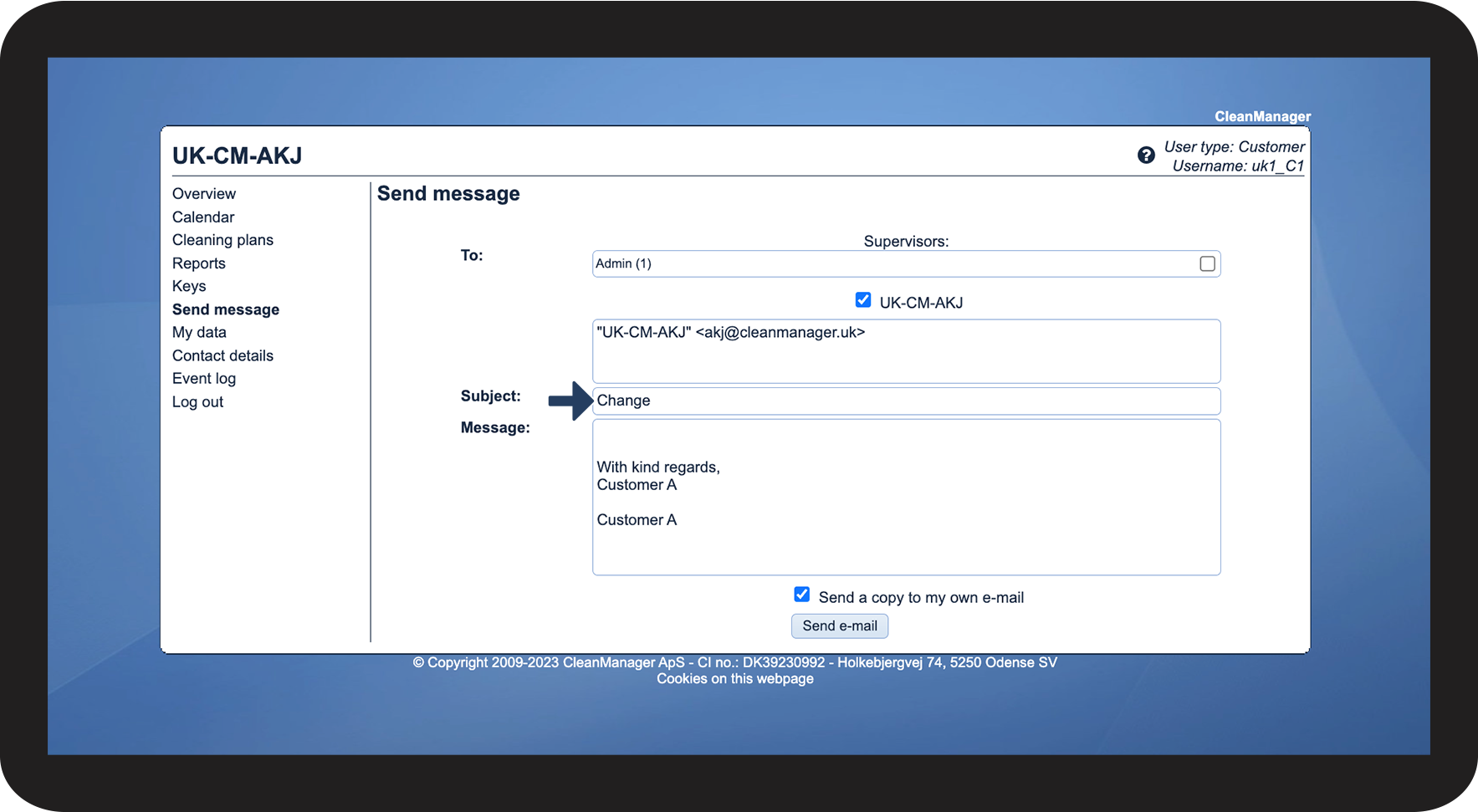
Task: Click the Supervisors: label
Action: 907,242
